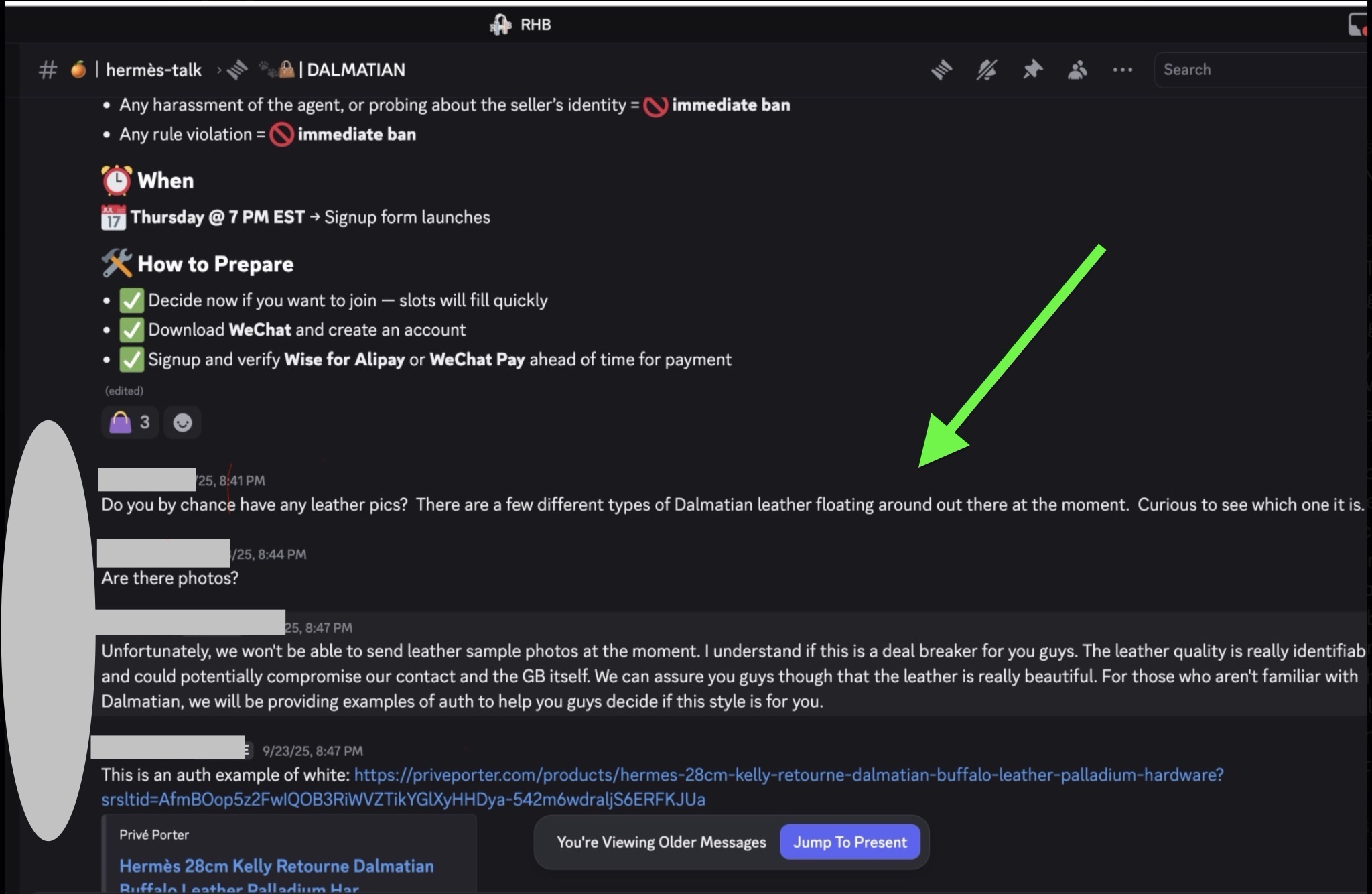Open the add reaction smiley picker
Screen dimensions: 1372x894
pos(182,422)
